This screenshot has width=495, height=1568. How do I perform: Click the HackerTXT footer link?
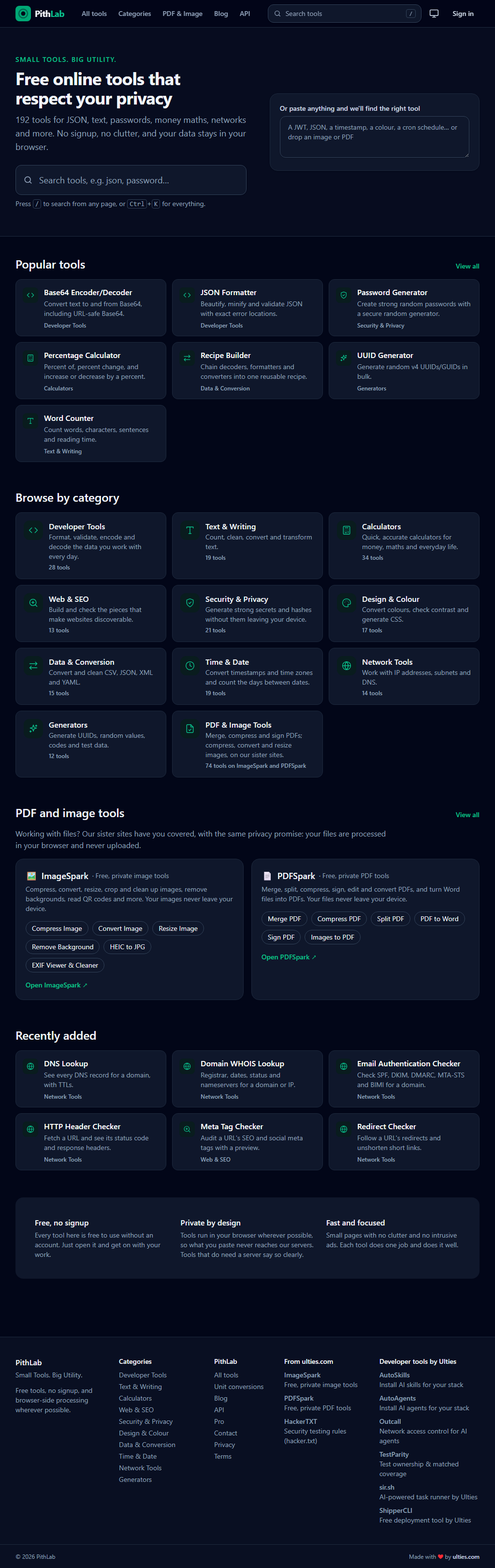[300, 1421]
